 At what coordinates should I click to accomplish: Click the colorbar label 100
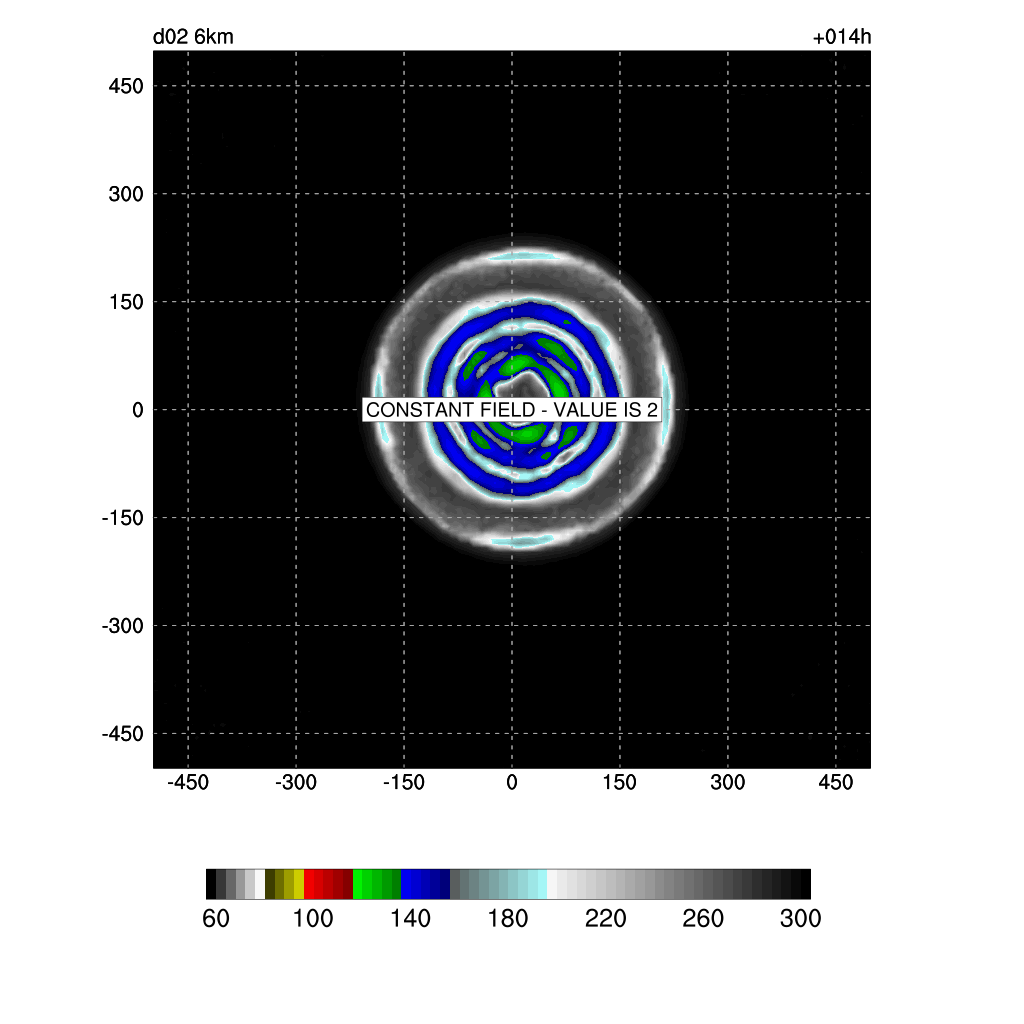(x=313, y=919)
